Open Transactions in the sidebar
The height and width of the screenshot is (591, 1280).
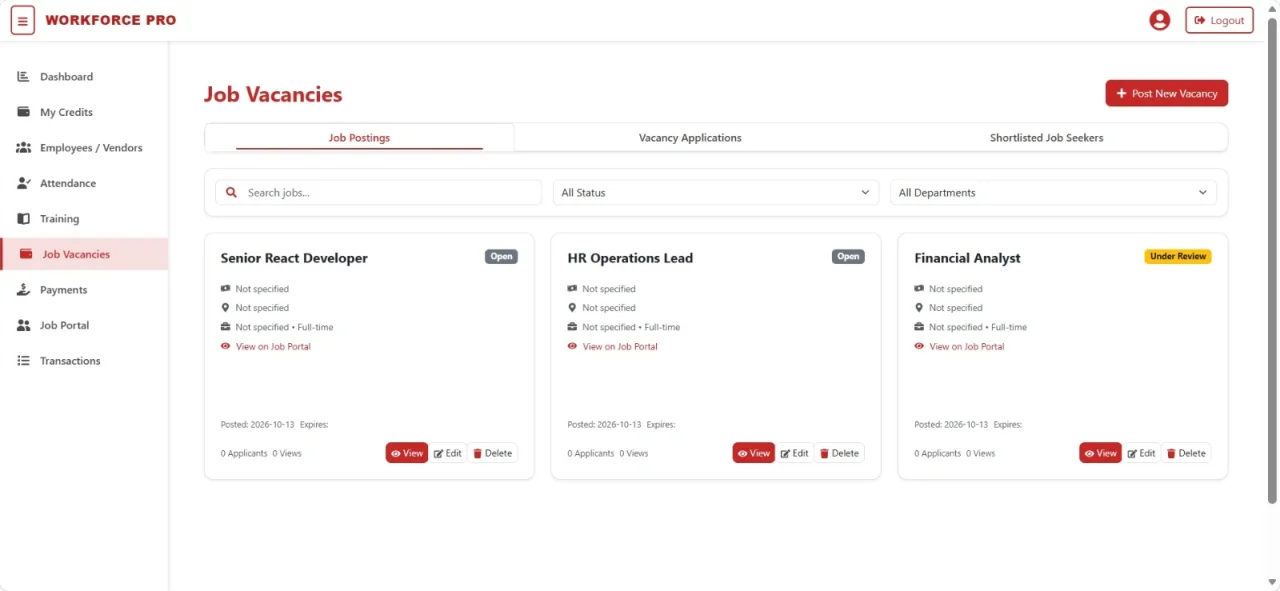click(84, 361)
